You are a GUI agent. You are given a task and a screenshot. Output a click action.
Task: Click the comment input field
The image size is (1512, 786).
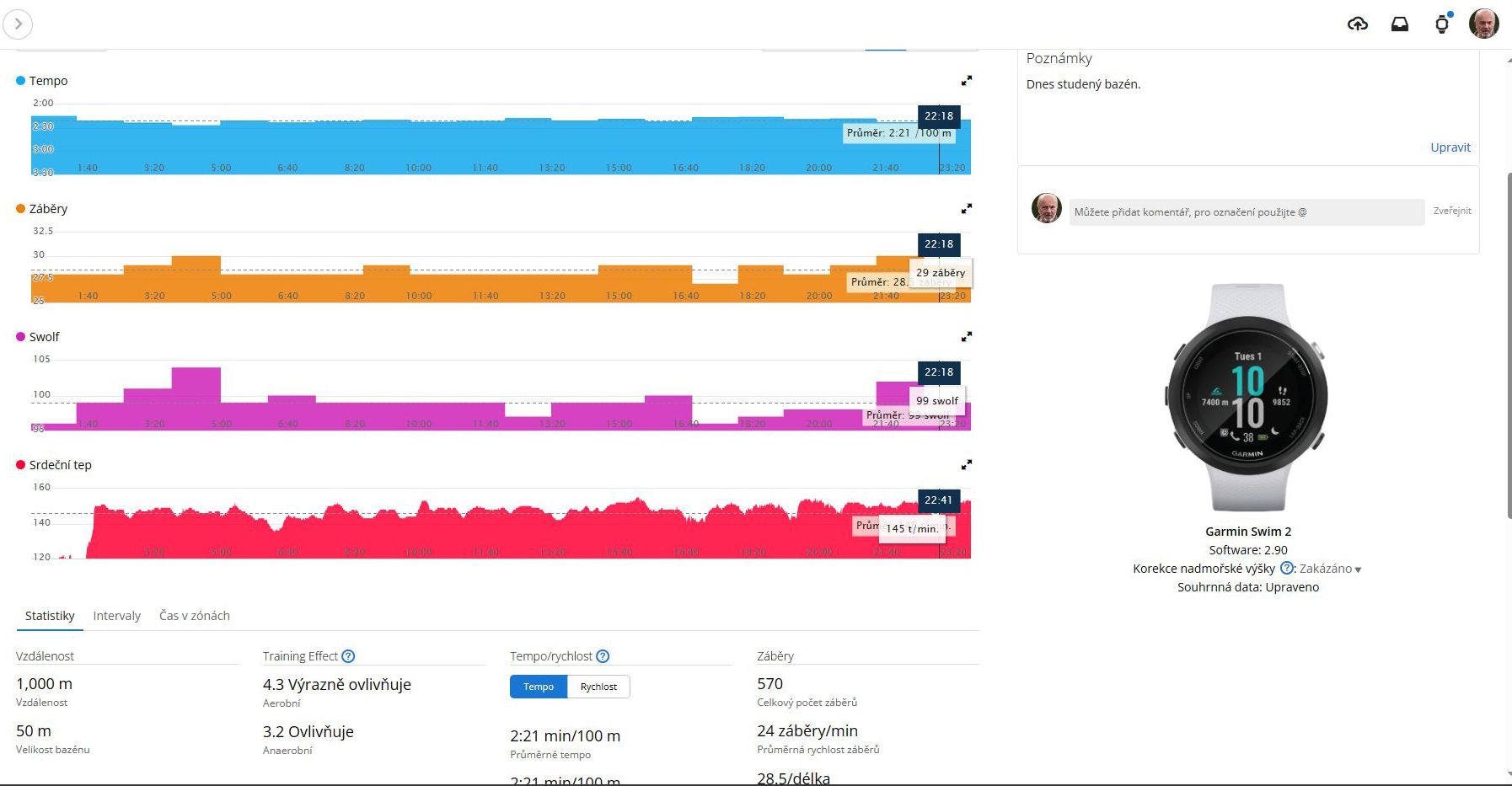[x=1246, y=212]
